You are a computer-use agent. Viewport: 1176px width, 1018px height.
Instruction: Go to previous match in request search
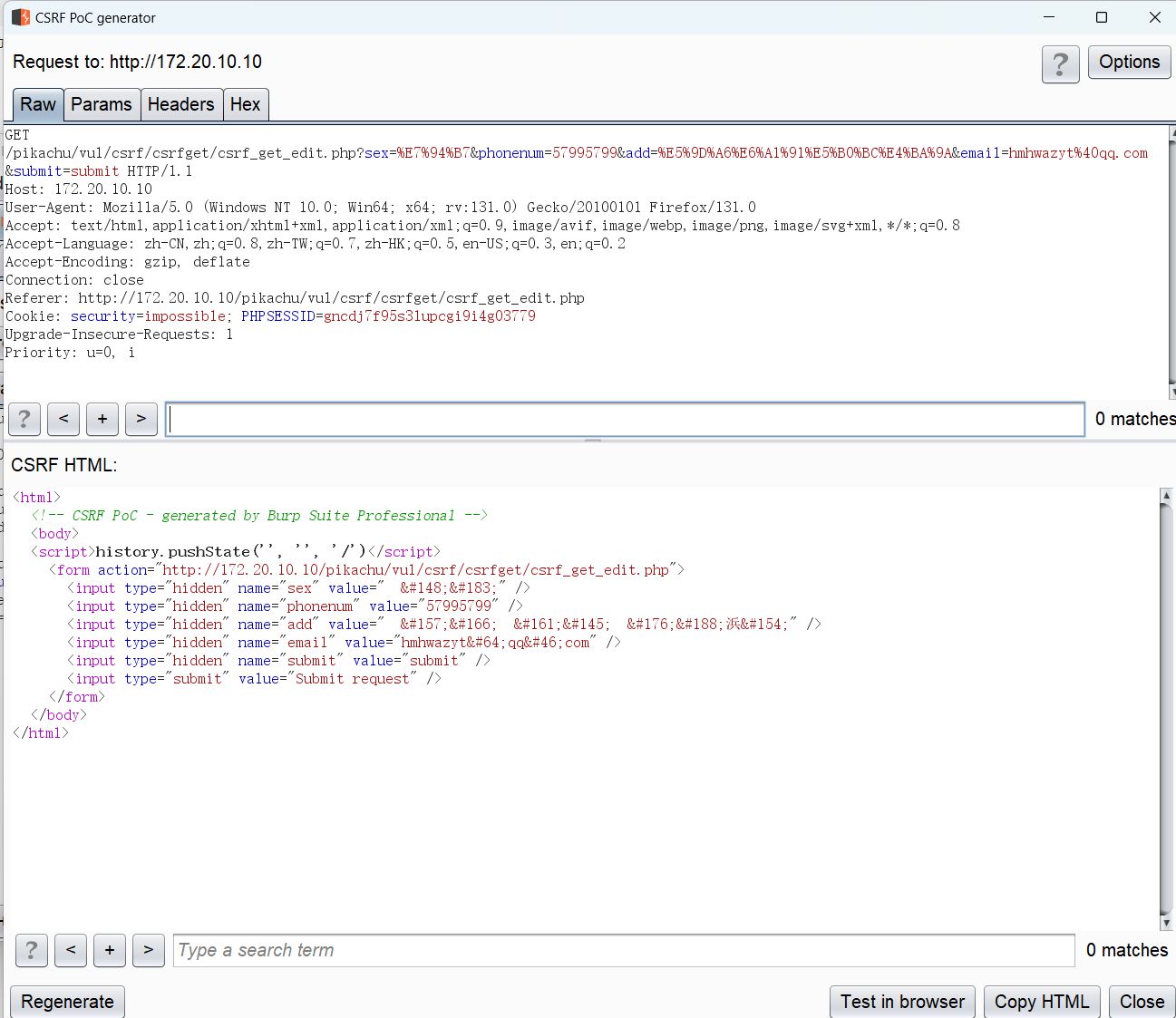(63, 419)
